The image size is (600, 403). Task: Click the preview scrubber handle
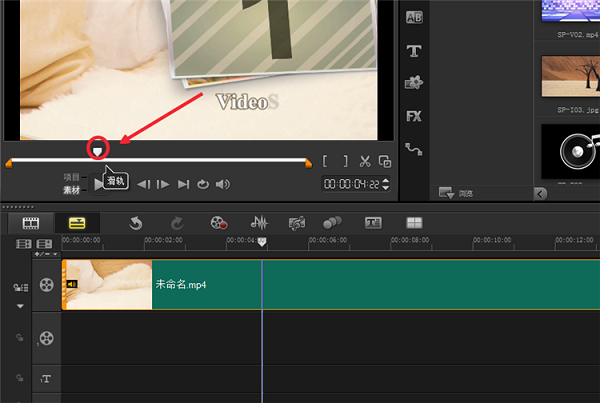click(98, 149)
